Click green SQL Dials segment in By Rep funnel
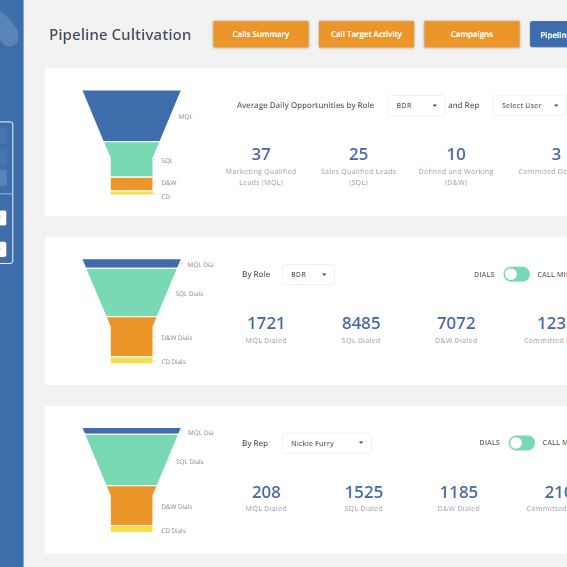The height and width of the screenshot is (567, 567). click(132, 460)
